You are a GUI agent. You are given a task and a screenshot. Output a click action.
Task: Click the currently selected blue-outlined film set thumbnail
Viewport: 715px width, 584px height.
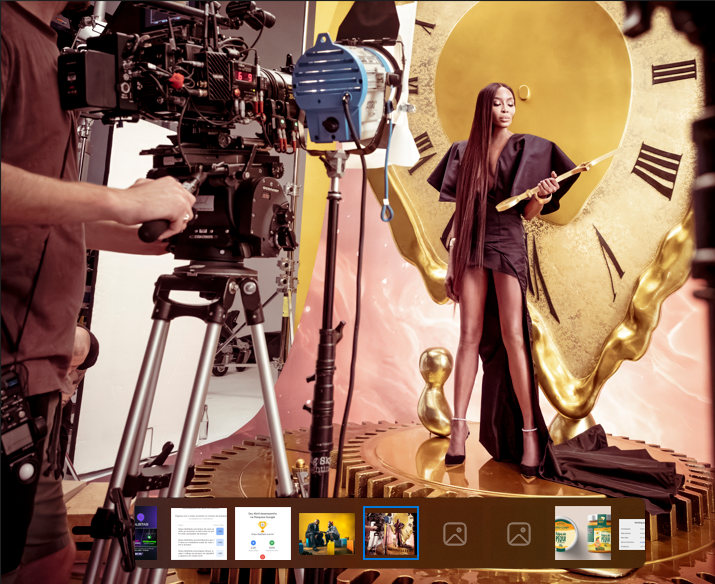(x=391, y=533)
